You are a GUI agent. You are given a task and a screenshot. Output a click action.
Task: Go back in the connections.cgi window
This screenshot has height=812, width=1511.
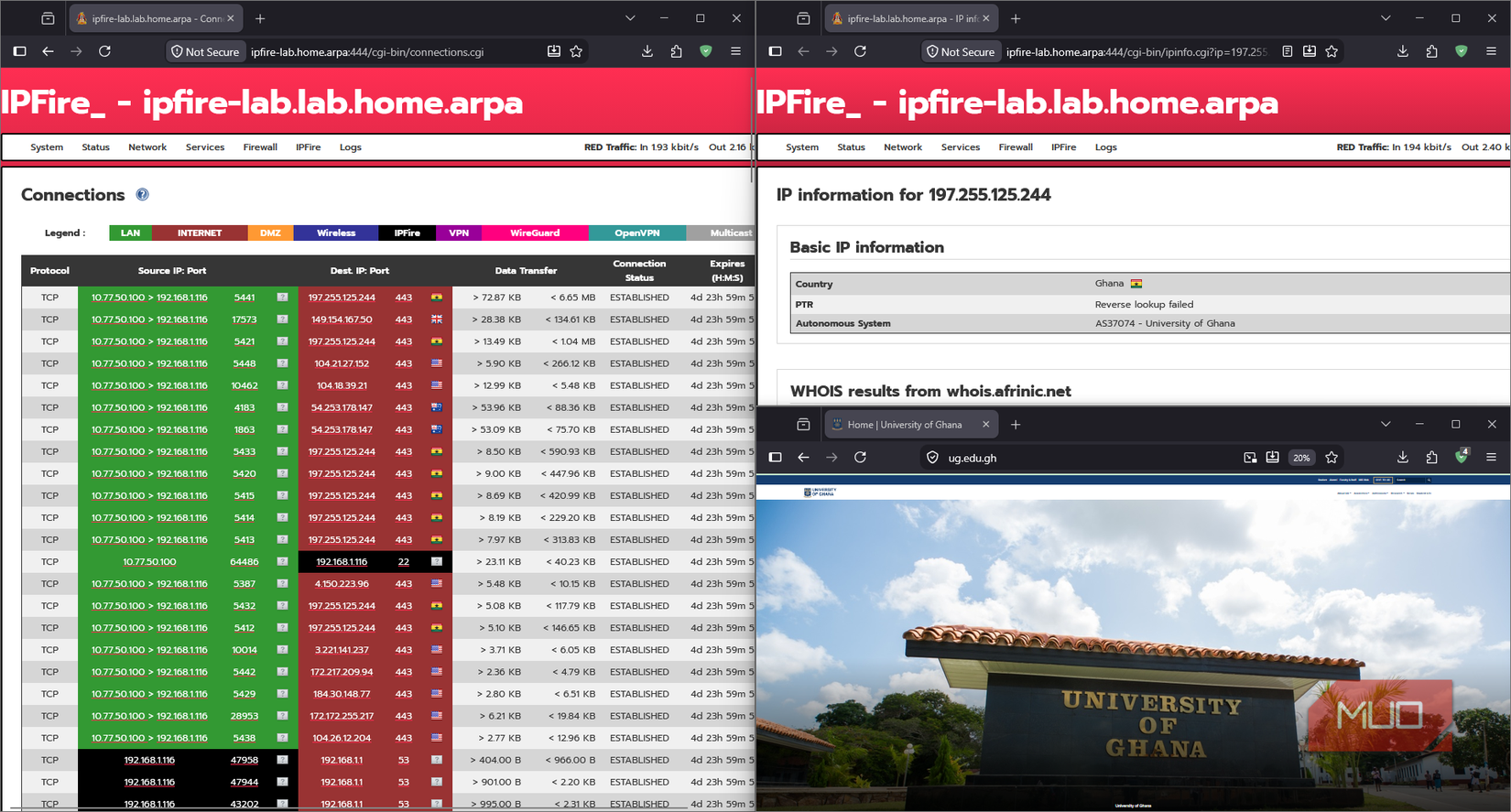48,51
